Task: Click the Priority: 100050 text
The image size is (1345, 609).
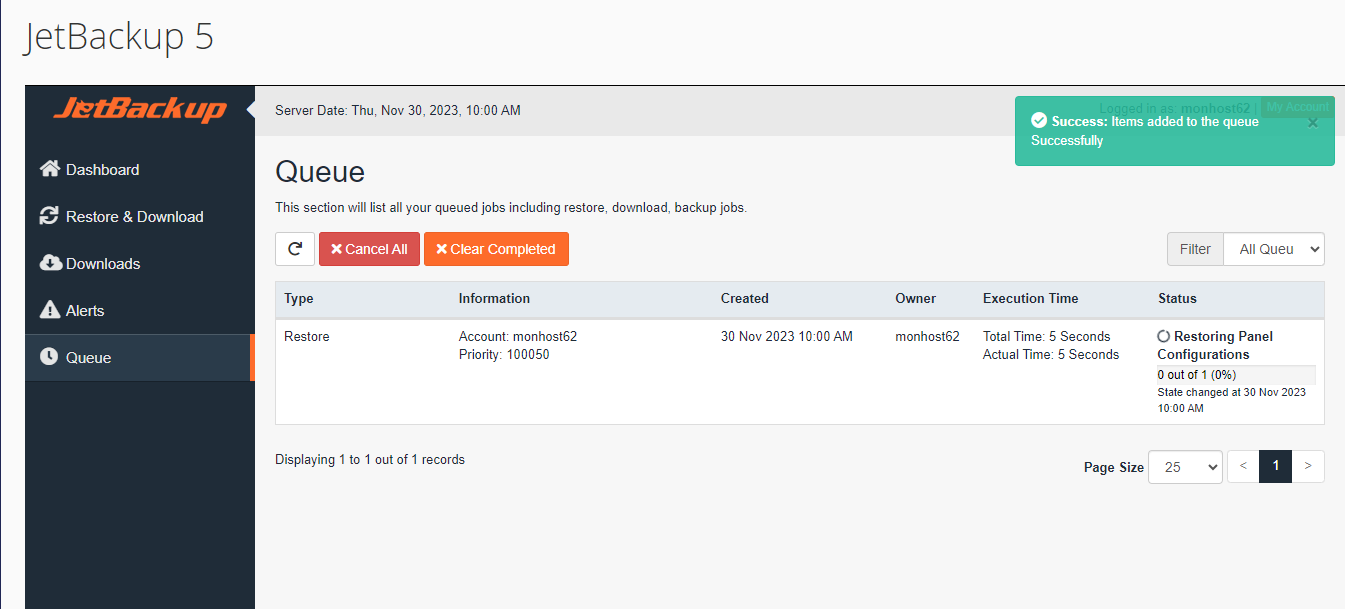Action: click(x=504, y=354)
